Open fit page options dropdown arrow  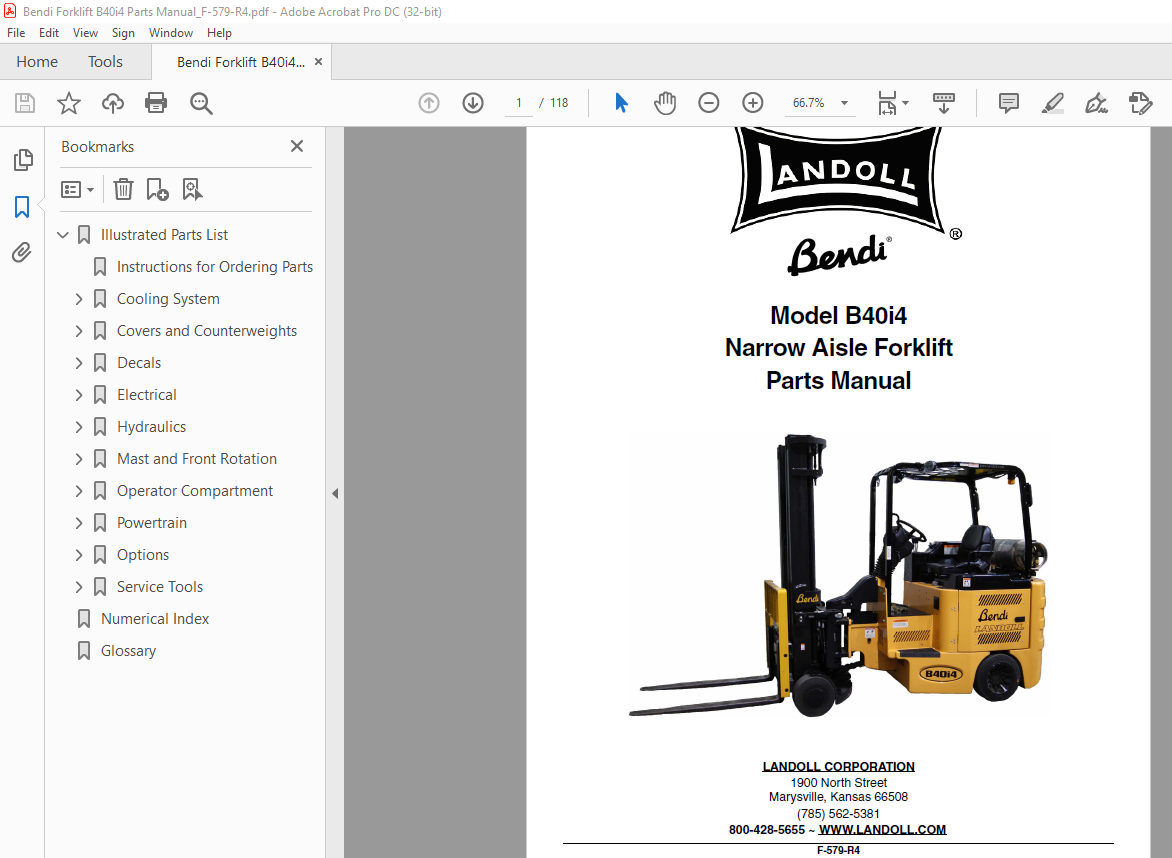point(906,103)
